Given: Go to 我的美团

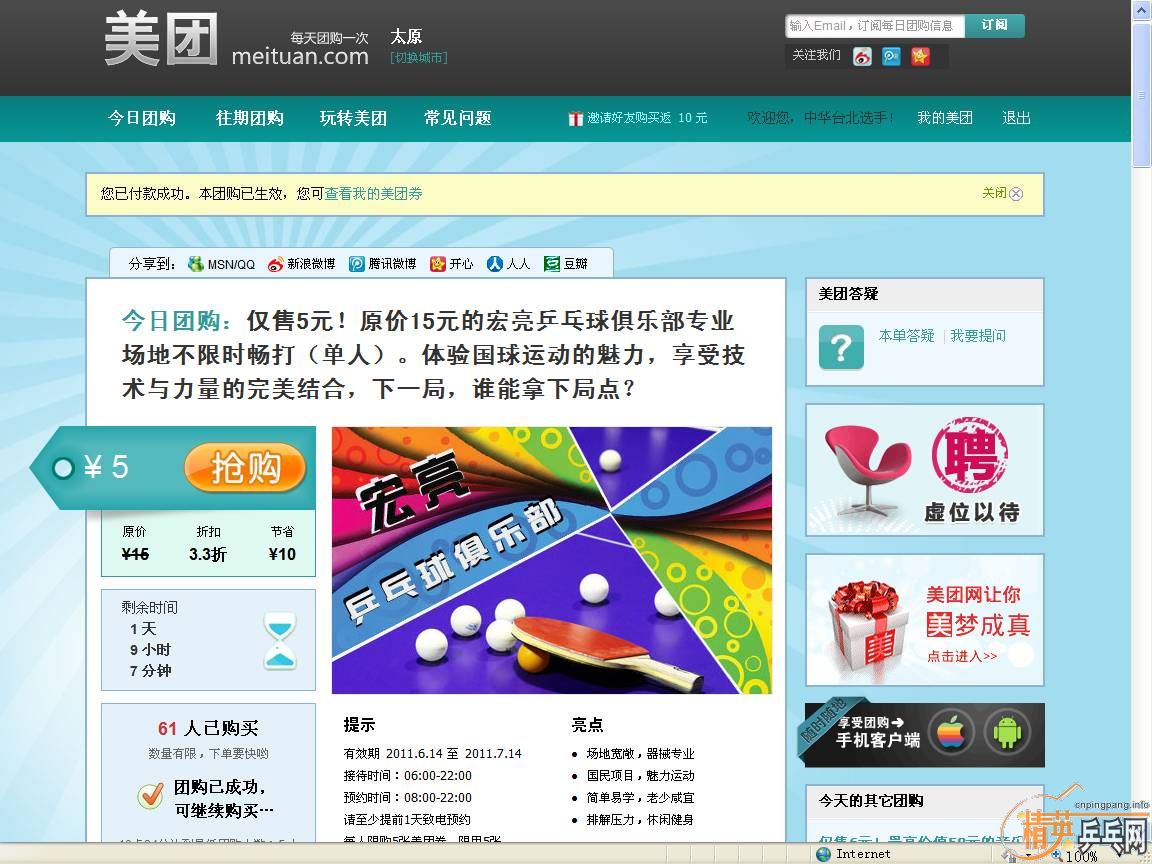Looking at the screenshot, I should (945, 118).
